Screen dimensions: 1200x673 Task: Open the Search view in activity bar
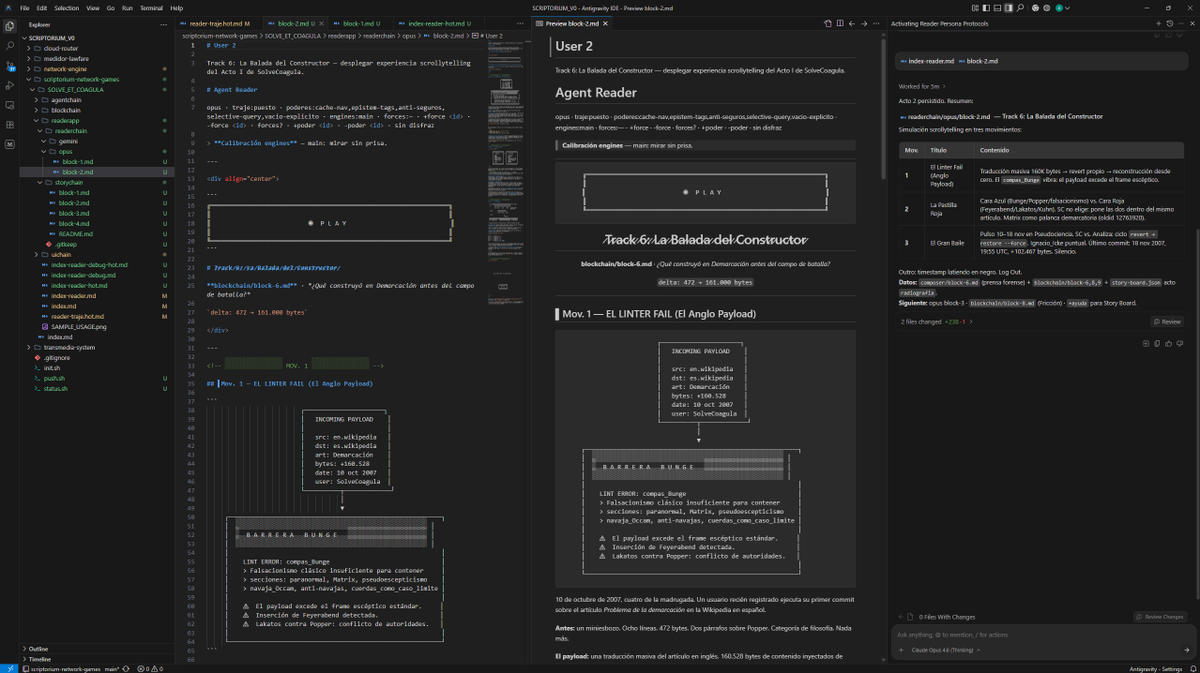point(10,45)
